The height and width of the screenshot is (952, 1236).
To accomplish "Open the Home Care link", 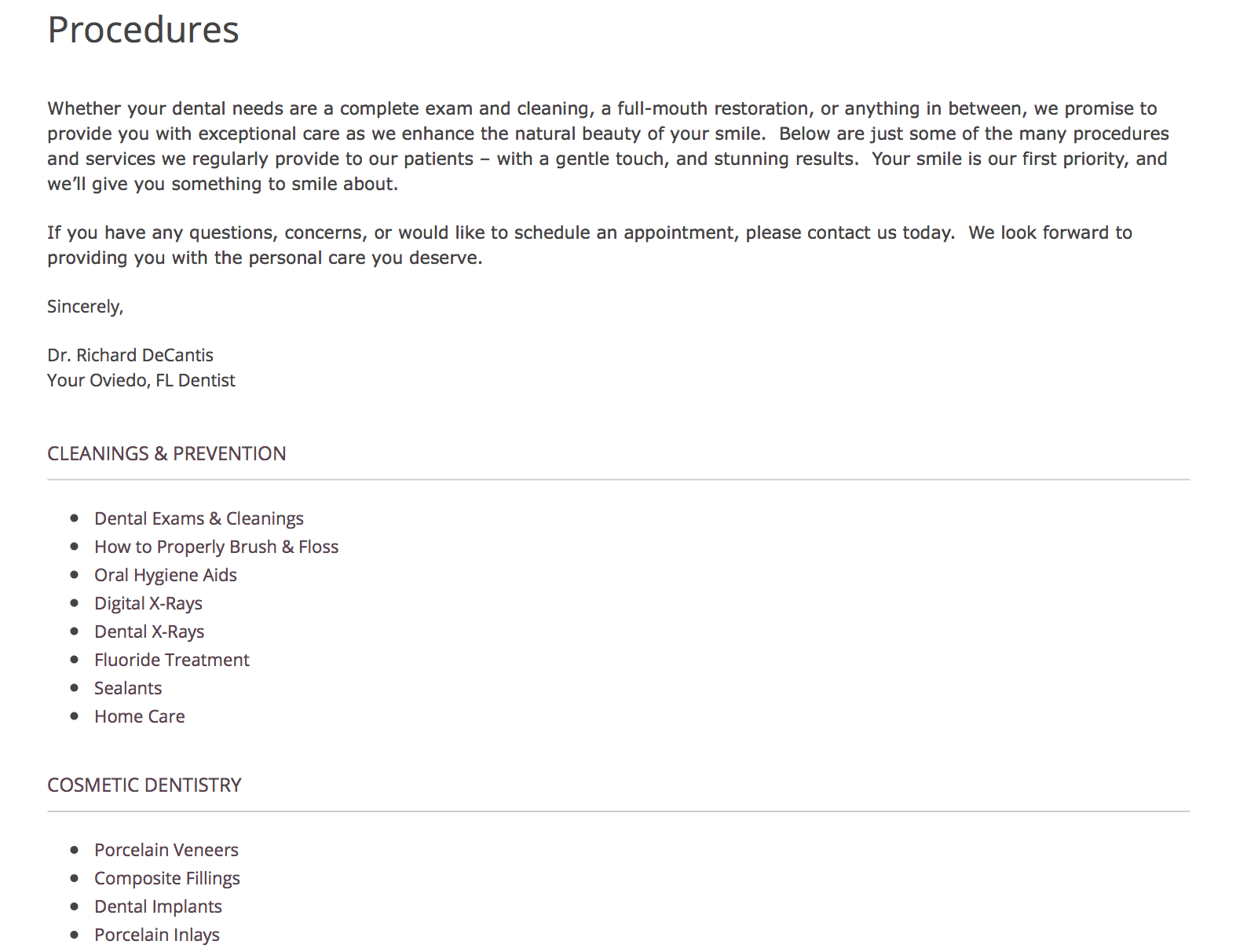I will click(140, 716).
